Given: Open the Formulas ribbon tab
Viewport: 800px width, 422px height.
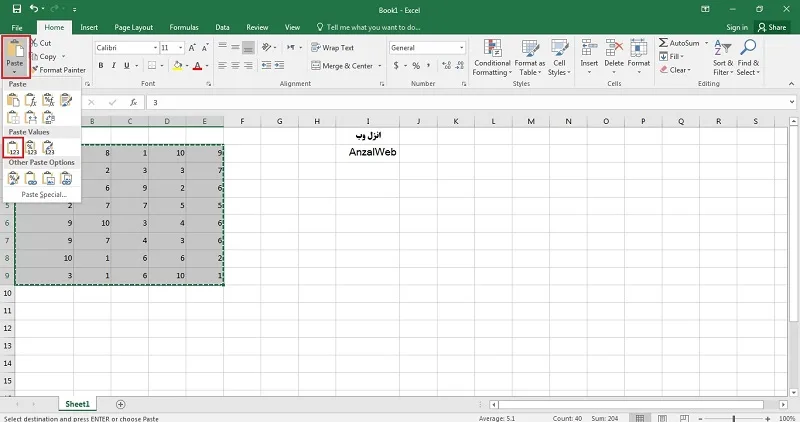Looking at the screenshot, I should click(x=184, y=28).
